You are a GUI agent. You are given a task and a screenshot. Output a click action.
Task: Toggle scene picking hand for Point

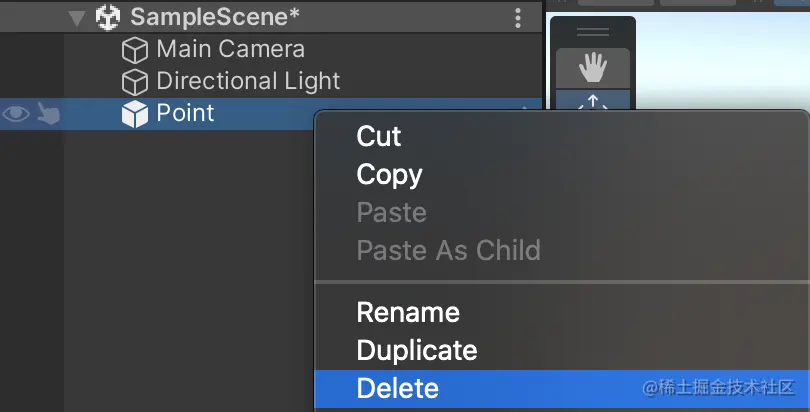pos(47,114)
